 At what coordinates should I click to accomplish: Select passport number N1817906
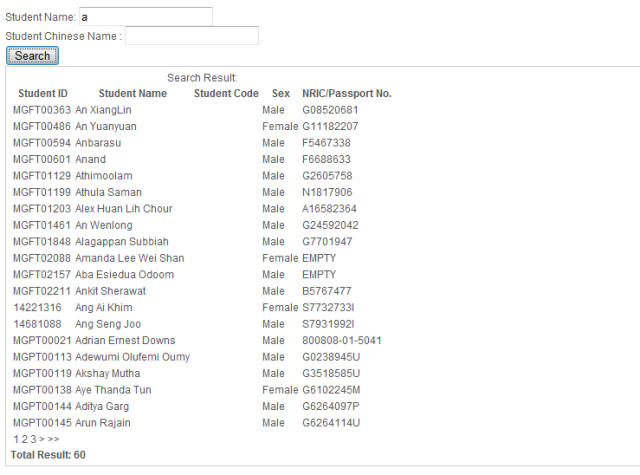[x=327, y=192]
